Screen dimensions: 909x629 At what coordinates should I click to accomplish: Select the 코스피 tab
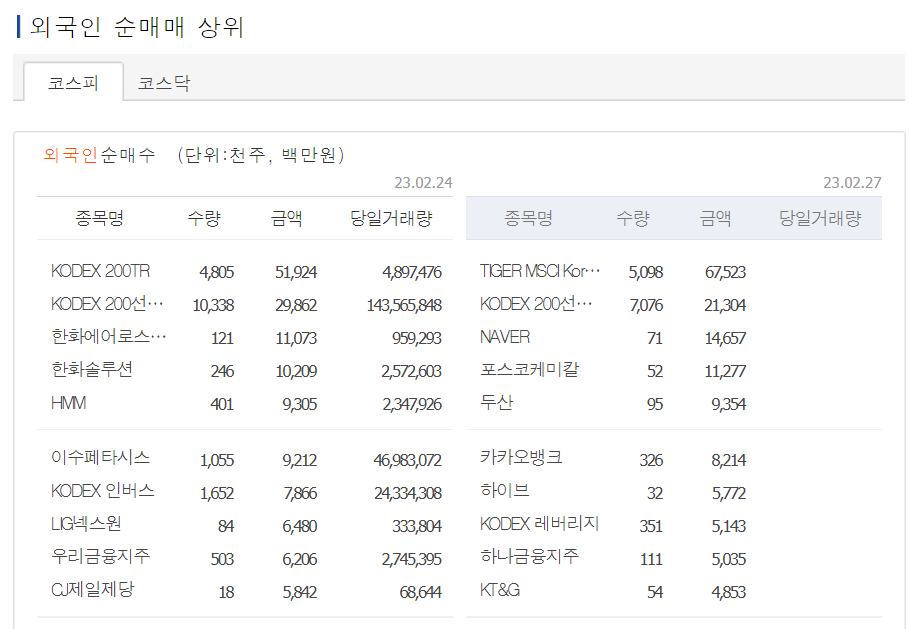74,82
